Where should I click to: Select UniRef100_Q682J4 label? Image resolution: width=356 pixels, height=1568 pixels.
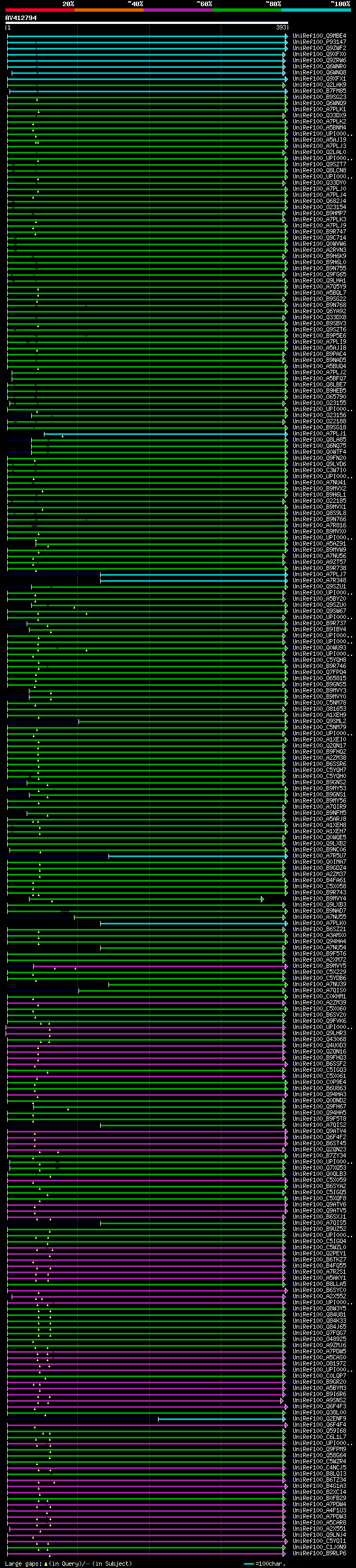(x=319, y=201)
